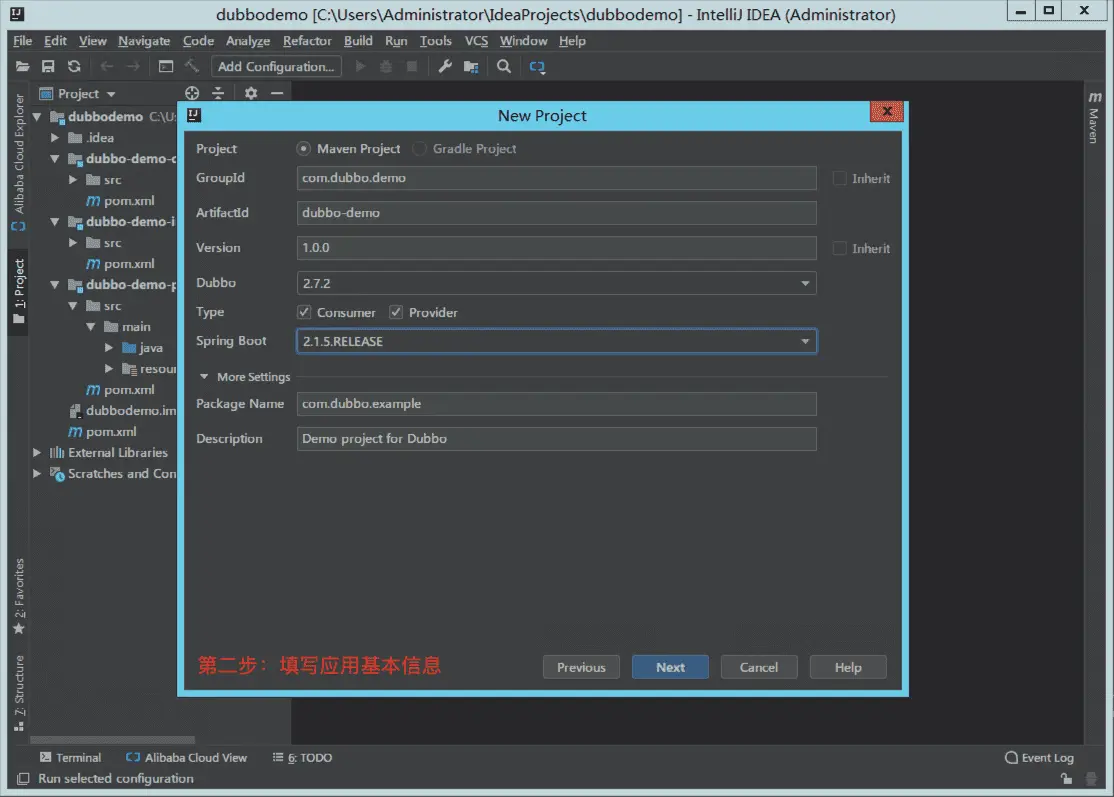Image resolution: width=1114 pixels, height=797 pixels.
Task: Click the Project panel horizontal scrollbar
Action: [112, 739]
